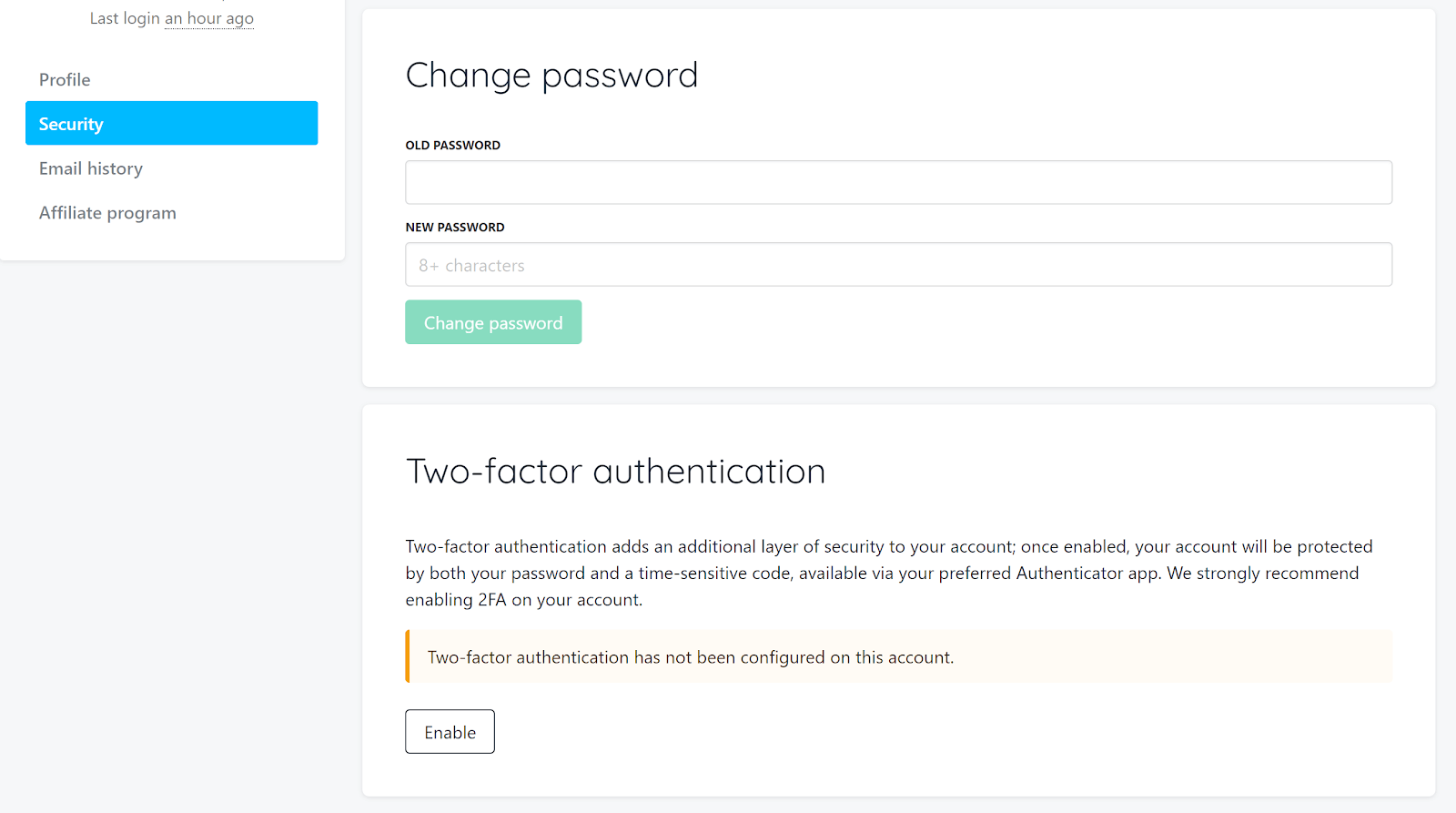Image resolution: width=1456 pixels, height=813 pixels.
Task: Click the 'Last login' text
Action: pyautogui.click(x=125, y=18)
